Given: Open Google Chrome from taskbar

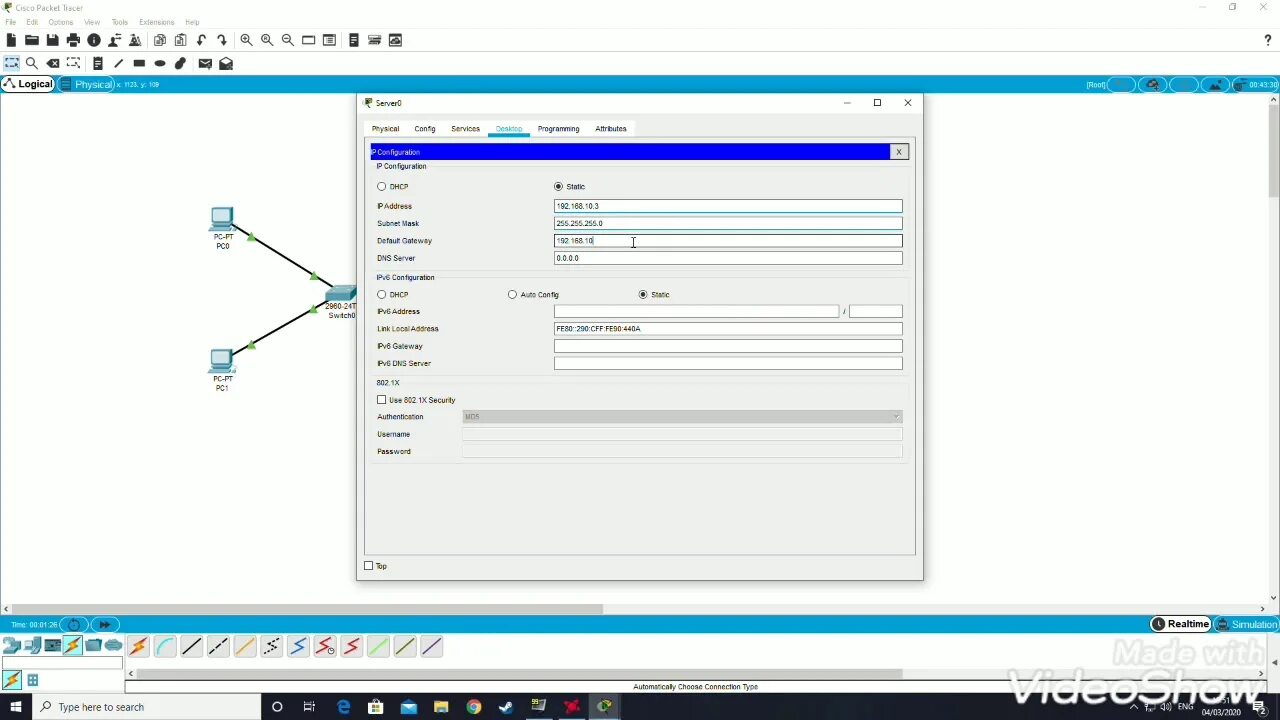Looking at the screenshot, I should click(473, 707).
